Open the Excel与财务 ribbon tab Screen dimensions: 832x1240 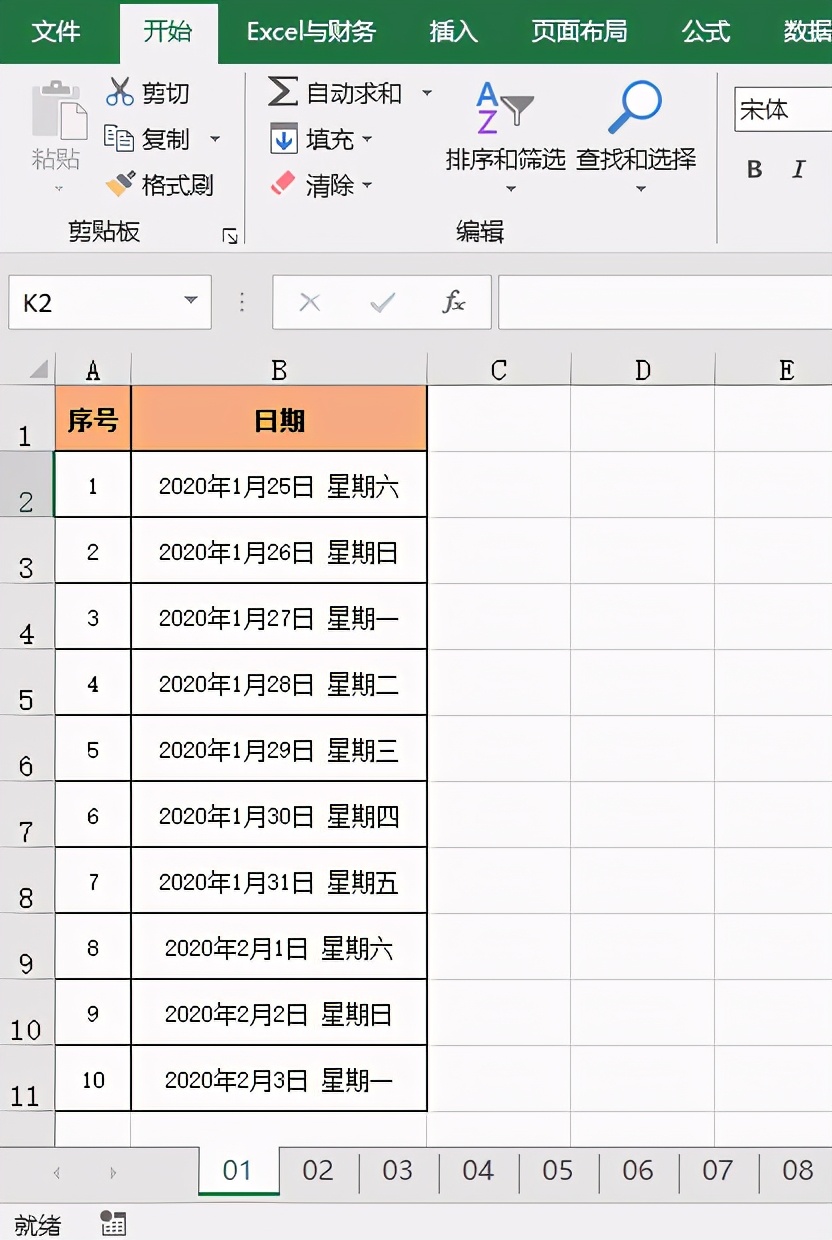tap(311, 32)
